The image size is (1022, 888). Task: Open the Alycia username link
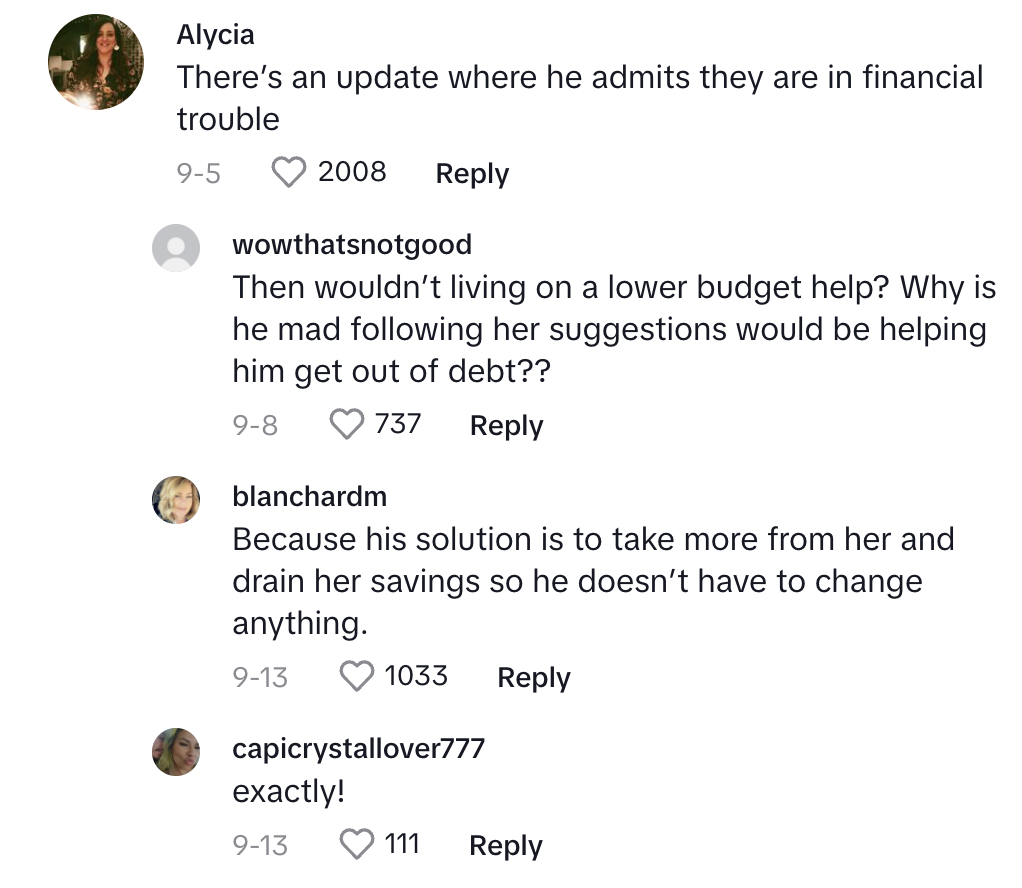point(215,35)
